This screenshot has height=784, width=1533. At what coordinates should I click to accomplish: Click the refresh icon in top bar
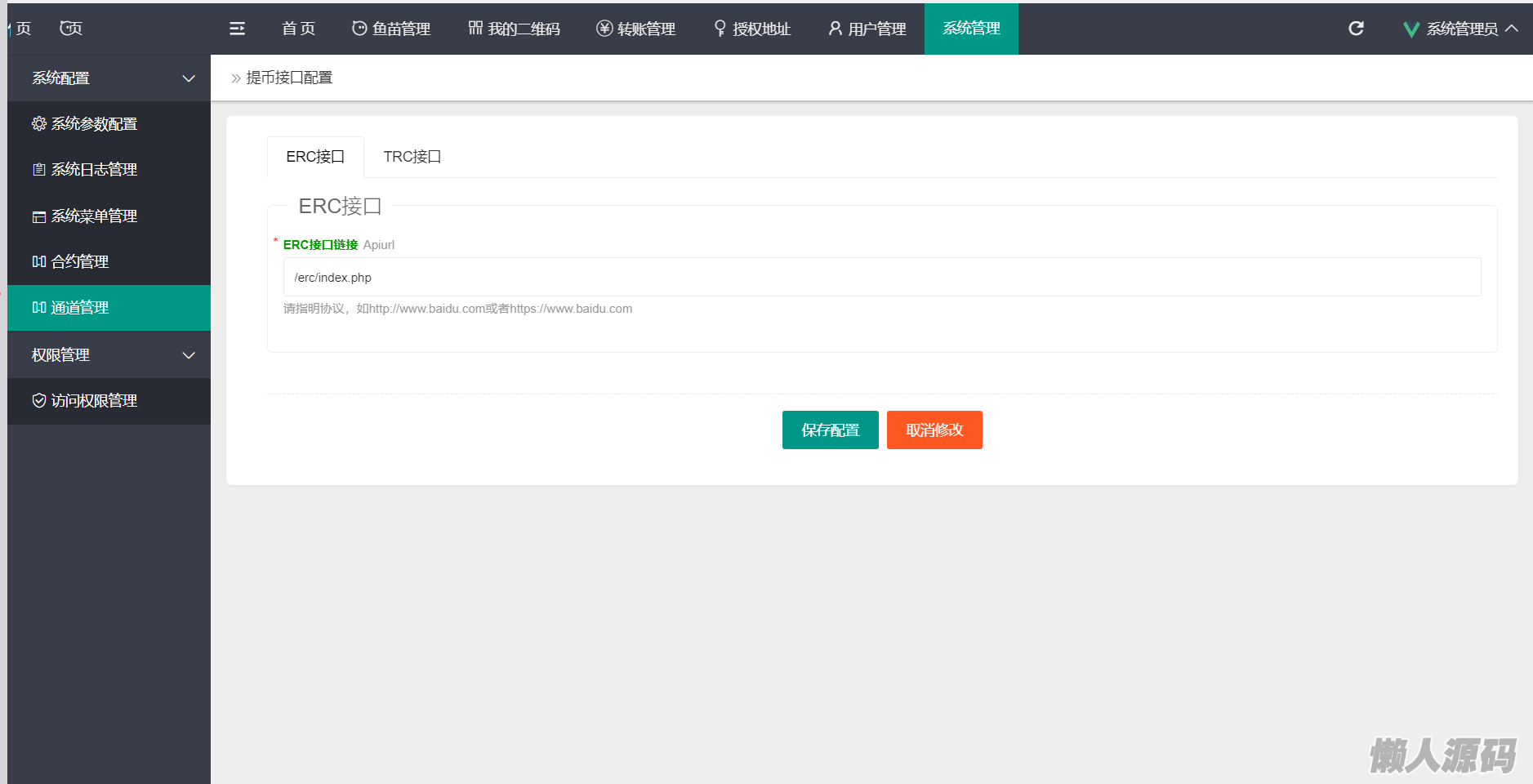pyautogui.click(x=1356, y=29)
